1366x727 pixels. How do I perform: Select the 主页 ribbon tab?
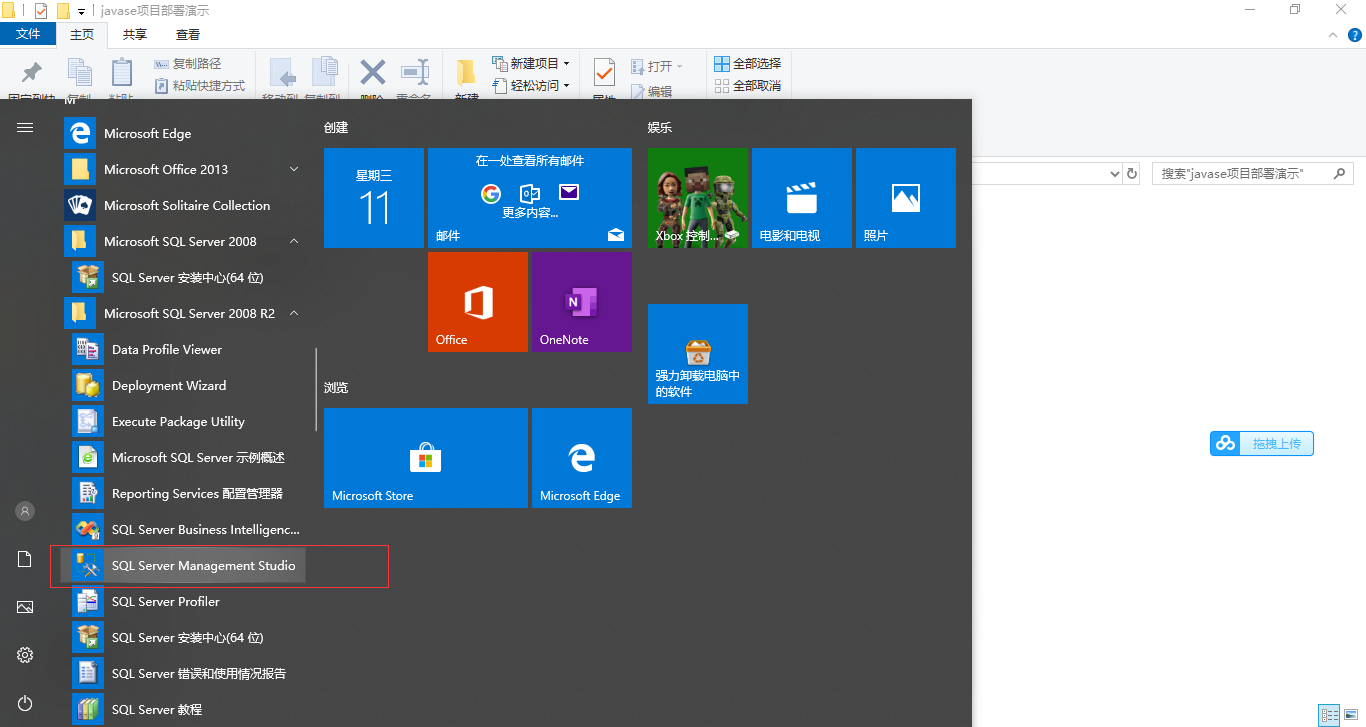click(82, 34)
